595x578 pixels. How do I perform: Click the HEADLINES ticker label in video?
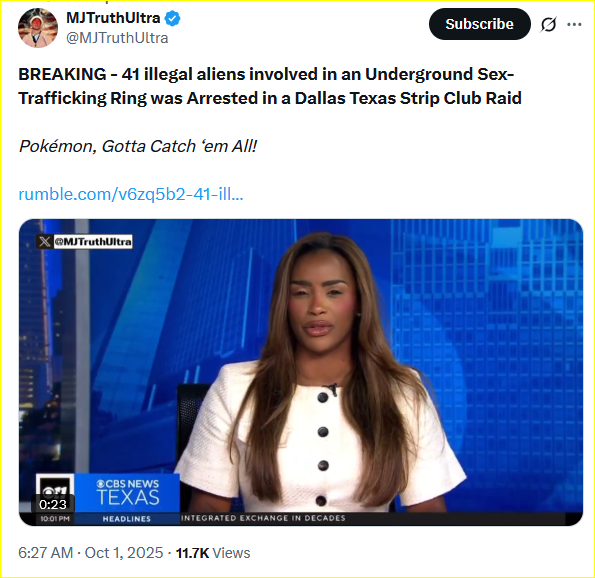(x=127, y=518)
